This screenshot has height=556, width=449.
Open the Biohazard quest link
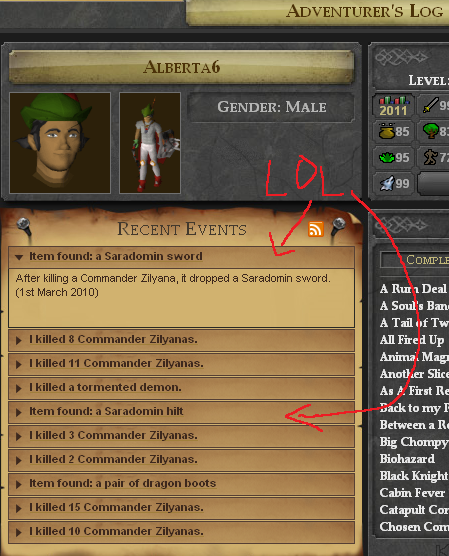coord(407,459)
